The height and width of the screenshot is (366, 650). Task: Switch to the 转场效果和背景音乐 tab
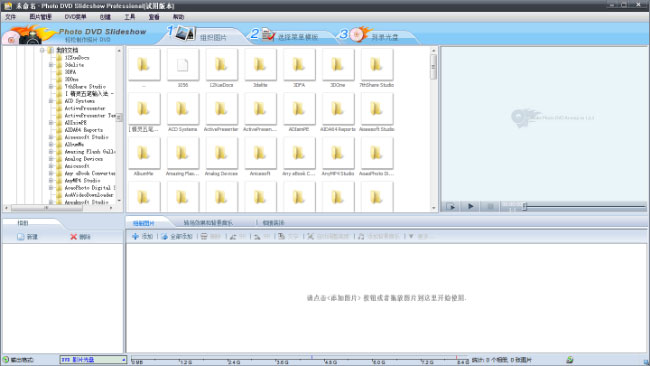pyautogui.click(x=208, y=223)
